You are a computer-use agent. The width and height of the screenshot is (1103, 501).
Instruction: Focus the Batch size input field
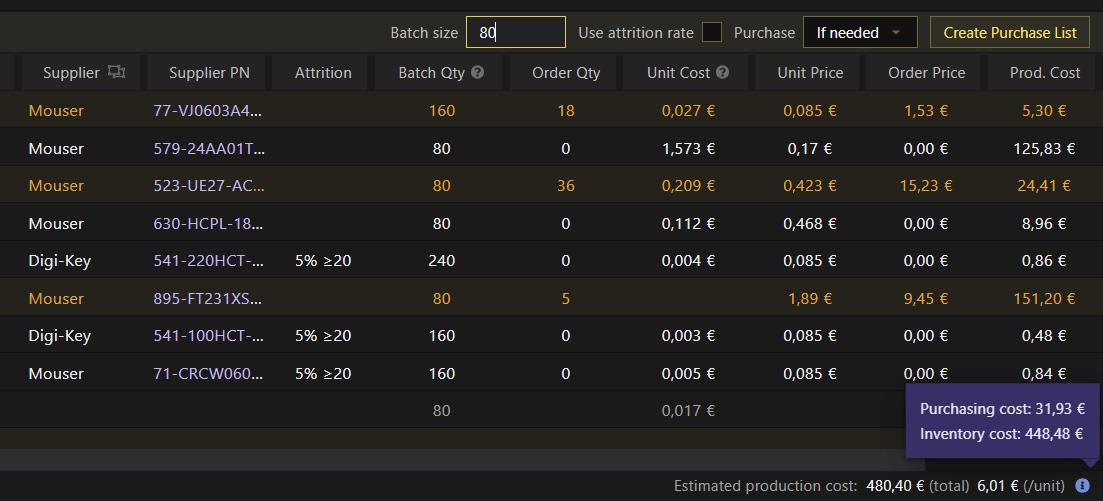coord(516,33)
